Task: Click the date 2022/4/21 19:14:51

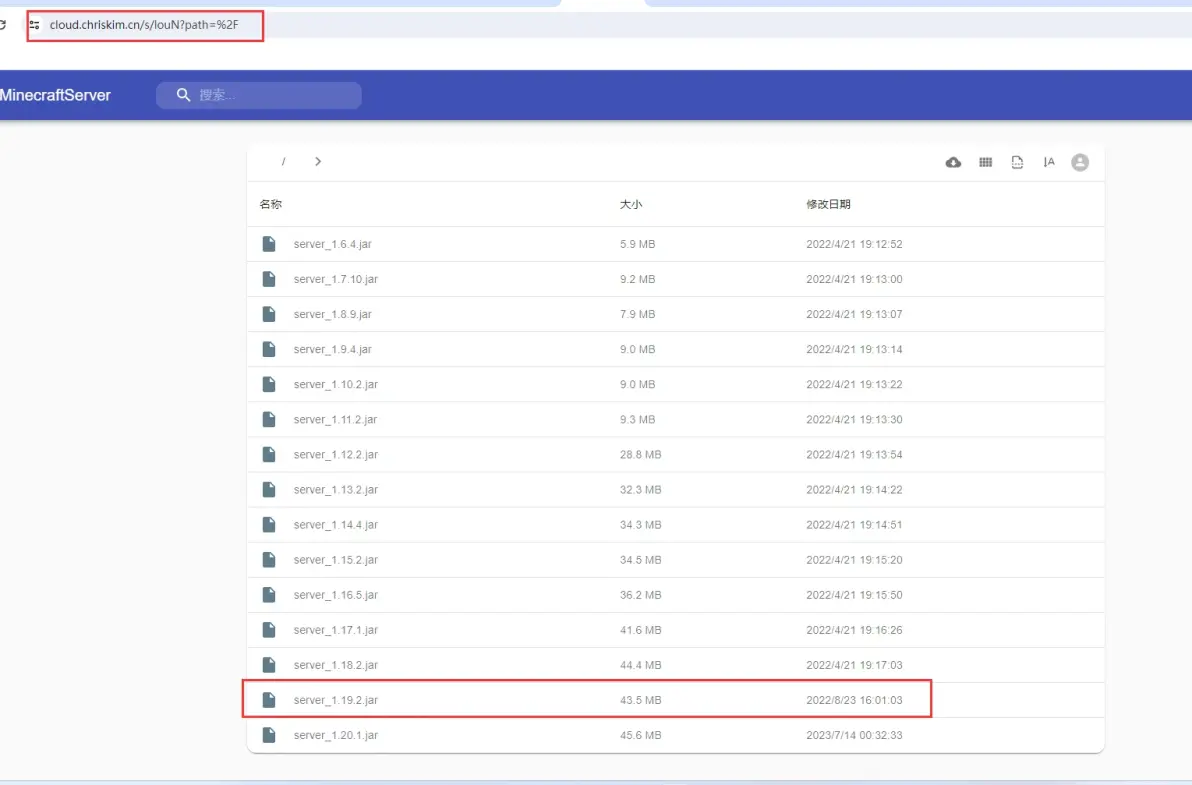Action: tap(854, 524)
